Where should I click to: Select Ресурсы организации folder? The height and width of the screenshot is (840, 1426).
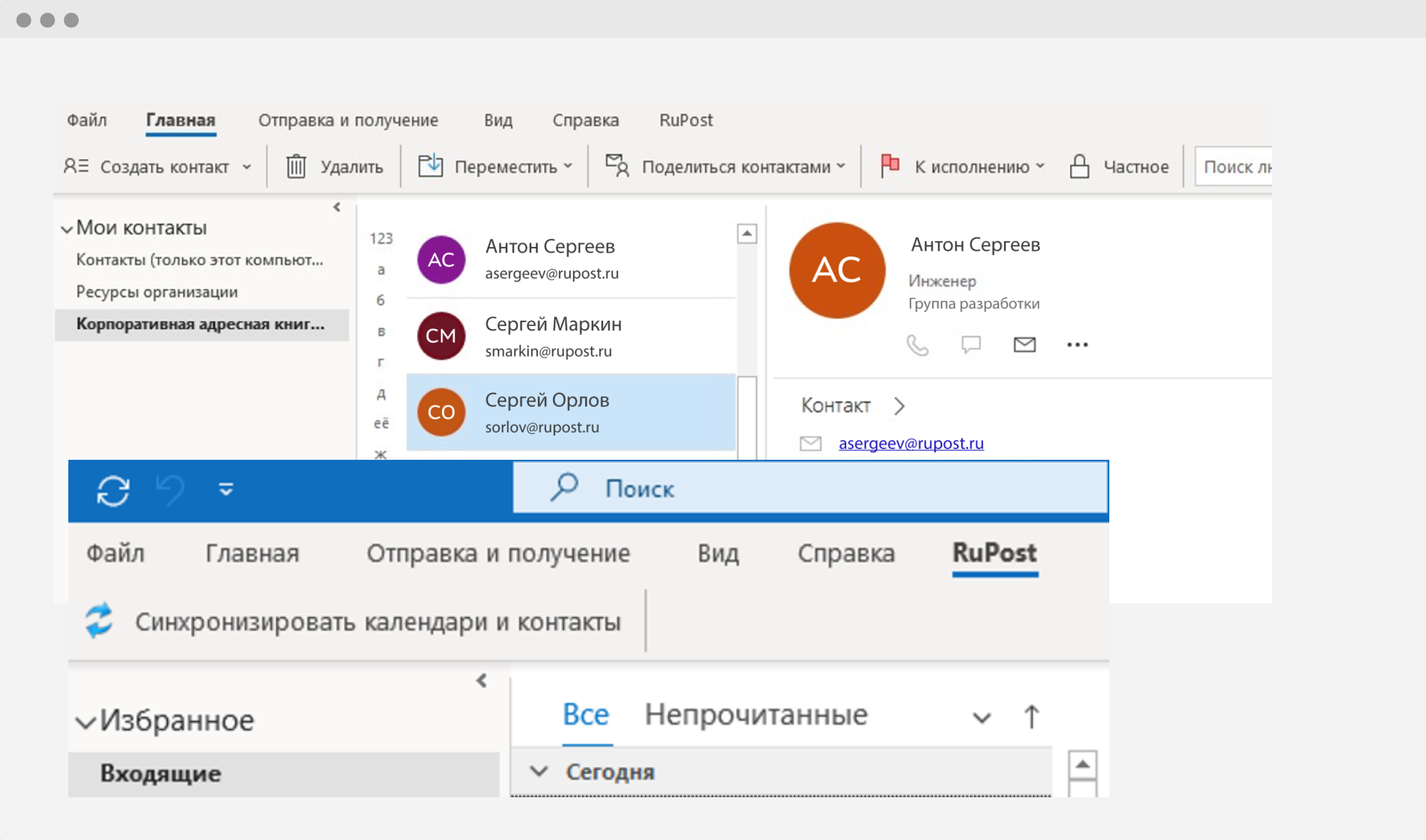pos(157,292)
